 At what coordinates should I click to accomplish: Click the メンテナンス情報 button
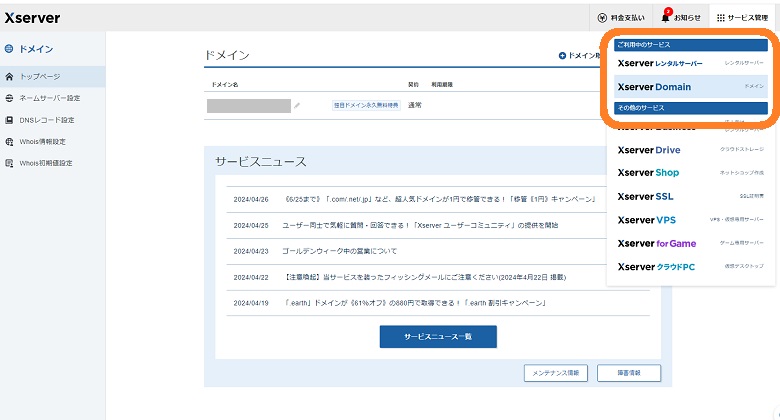pos(556,373)
